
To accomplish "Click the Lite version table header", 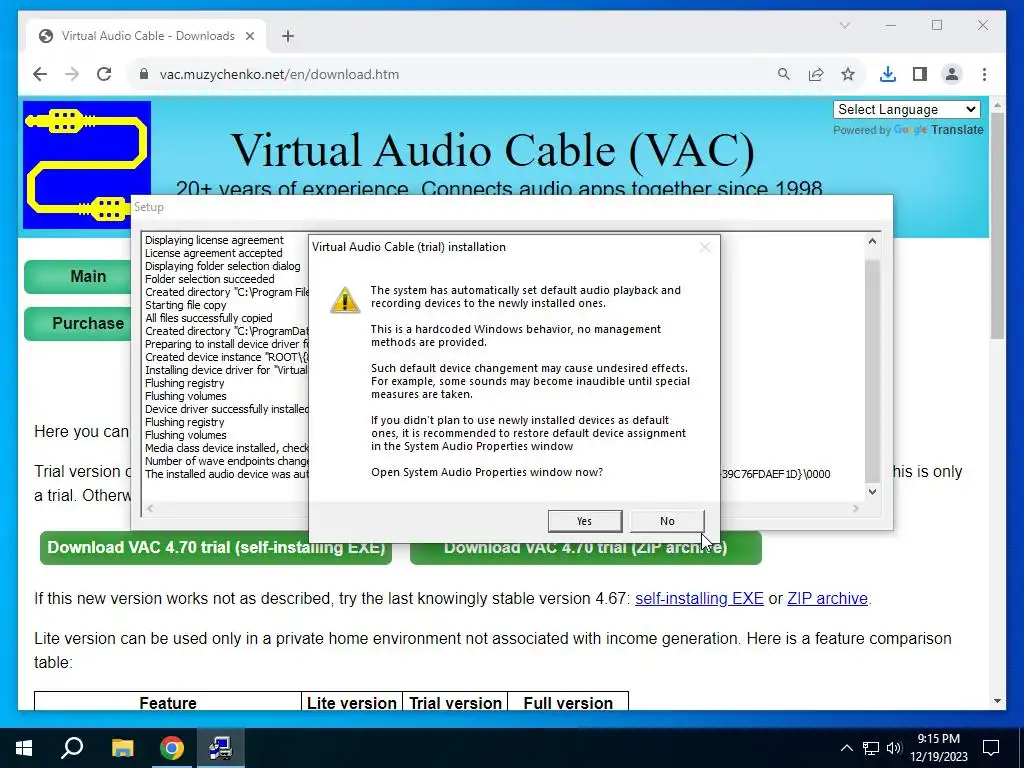I will click(352, 703).
